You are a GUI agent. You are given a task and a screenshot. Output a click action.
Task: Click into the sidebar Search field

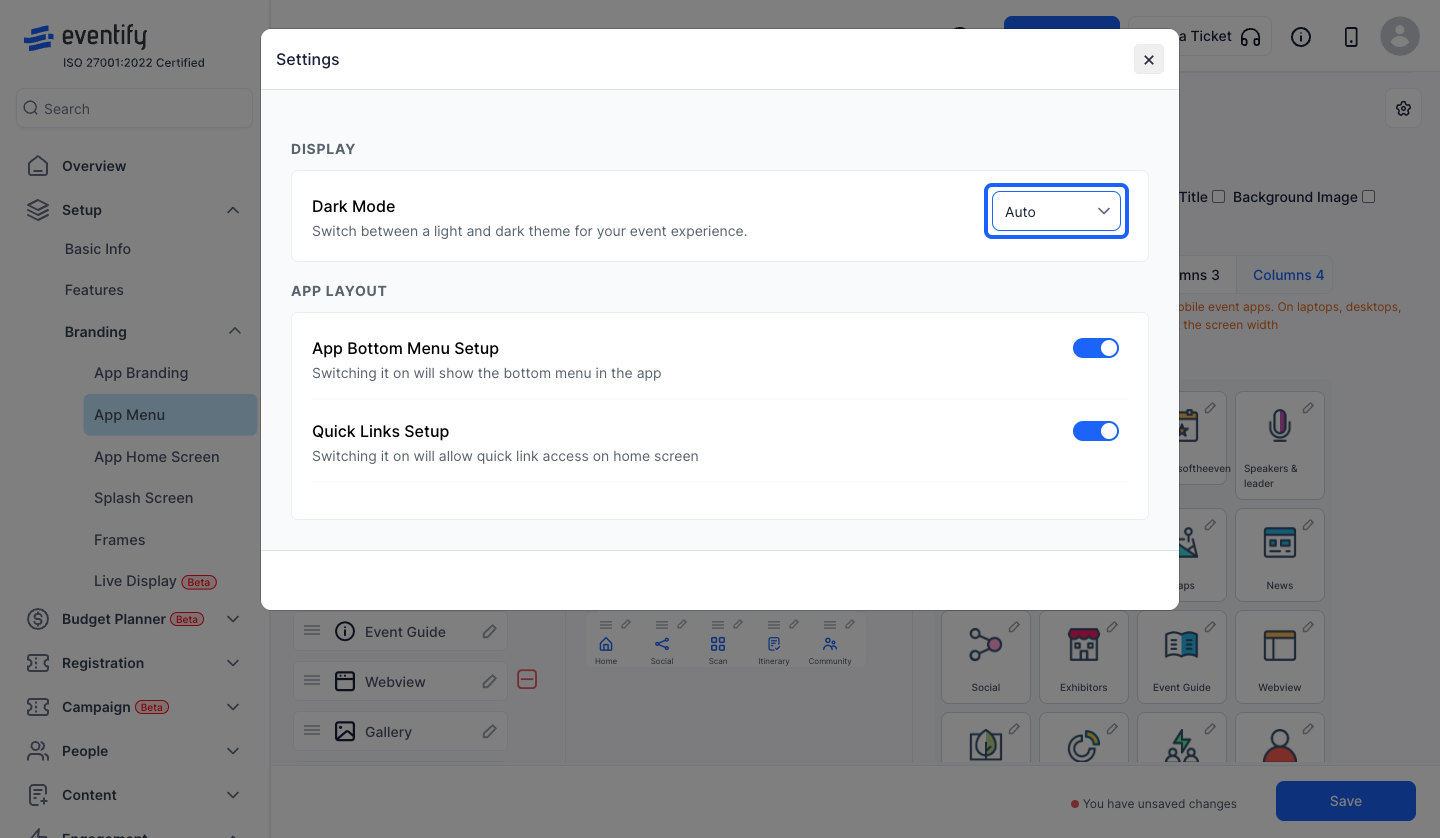click(134, 108)
